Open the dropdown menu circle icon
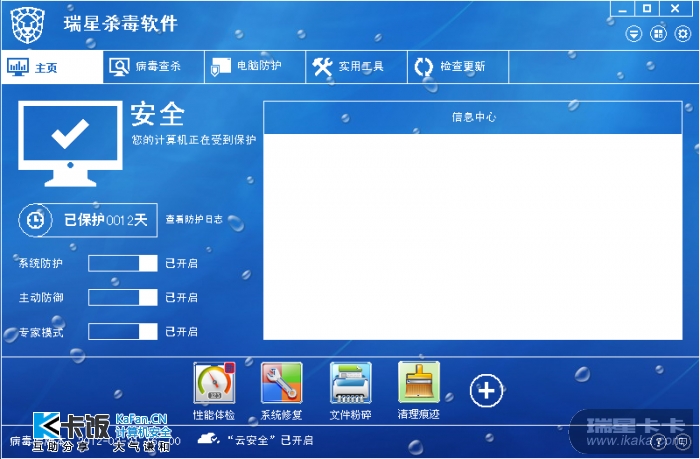700x459 pixels. tap(633, 34)
